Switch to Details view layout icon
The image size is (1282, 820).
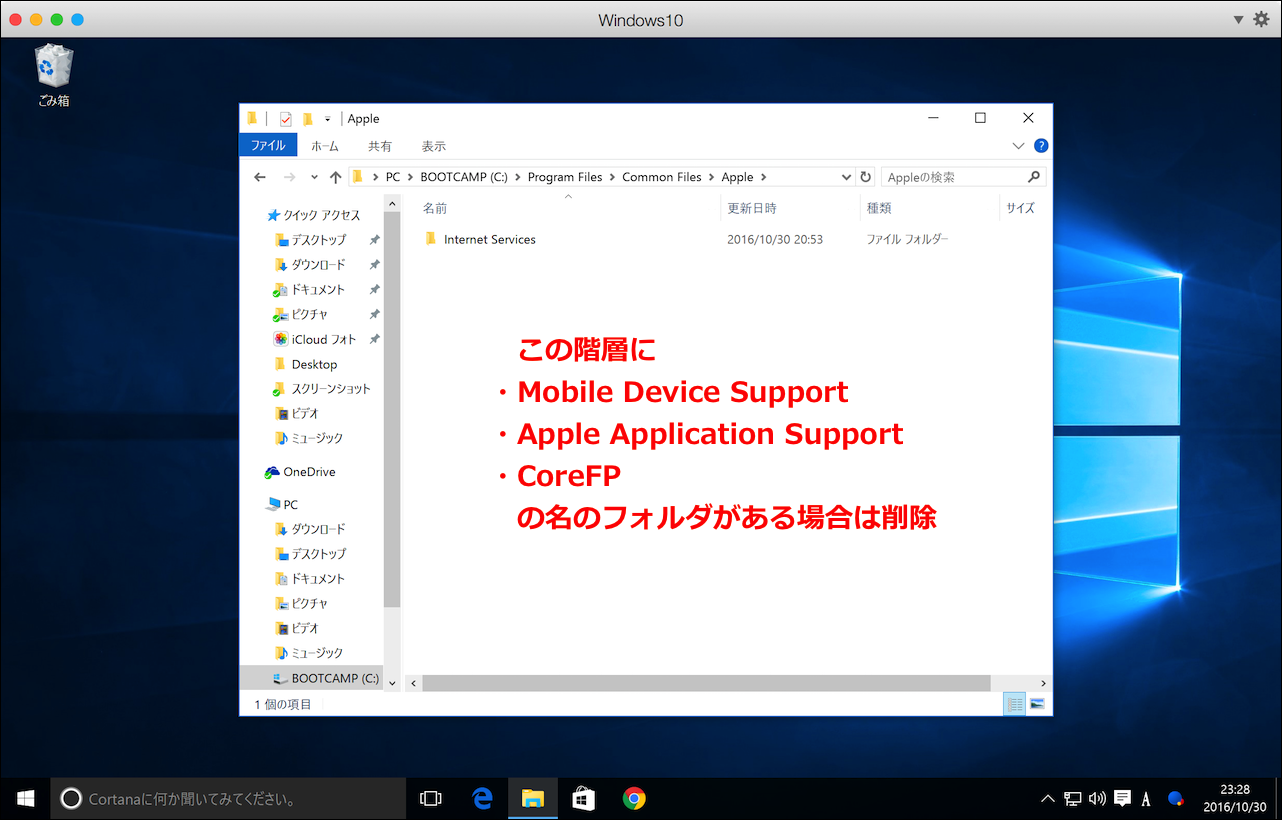(1015, 704)
